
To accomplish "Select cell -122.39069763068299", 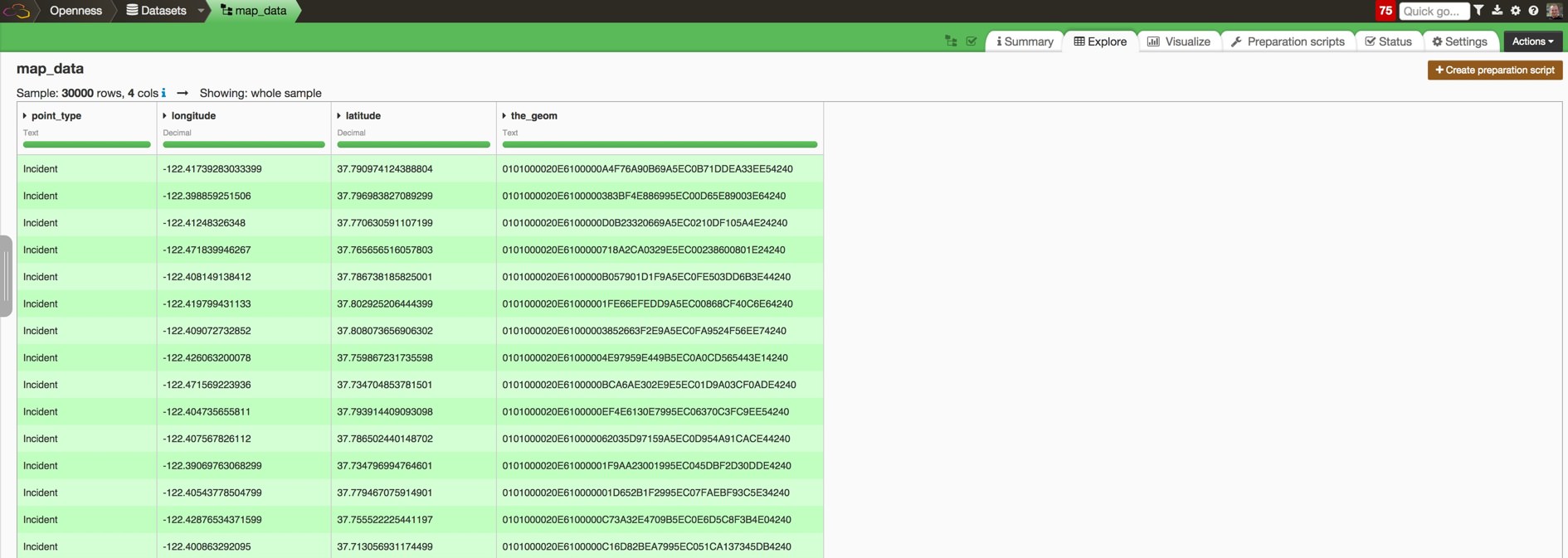I will pyautogui.click(x=244, y=466).
